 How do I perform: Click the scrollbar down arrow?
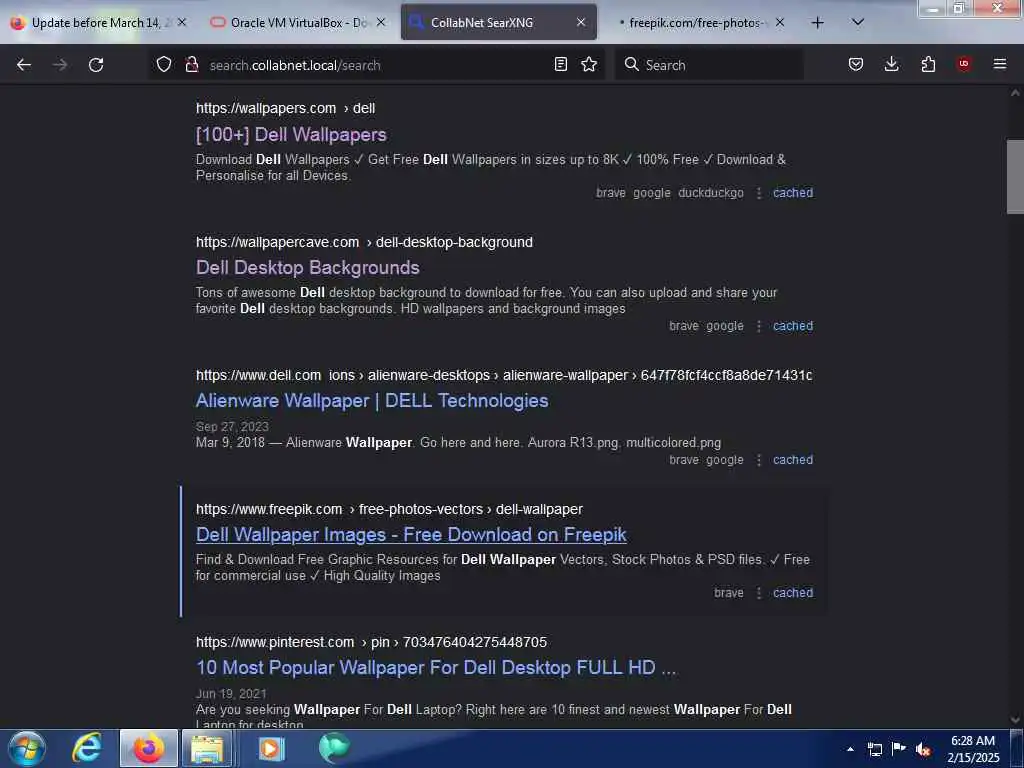1015,720
